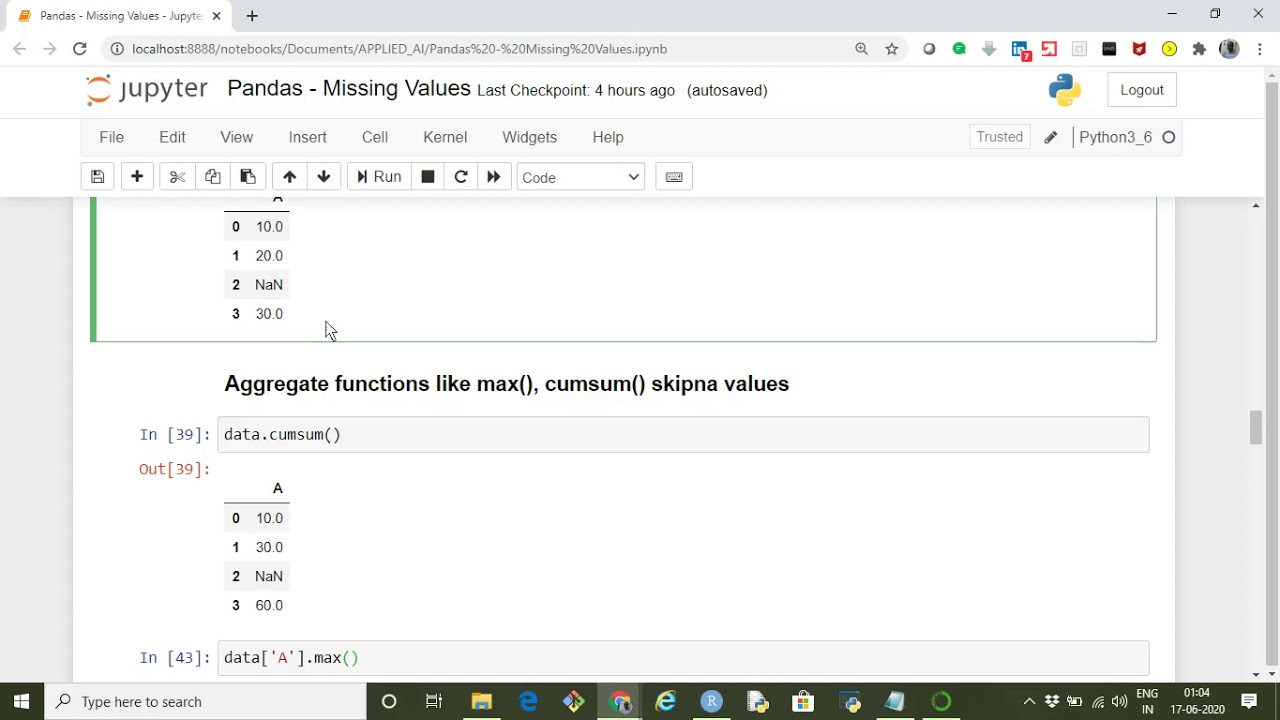Open a new browser tab
The width and height of the screenshot is (1280, 720).
click(x=252, y=16)
